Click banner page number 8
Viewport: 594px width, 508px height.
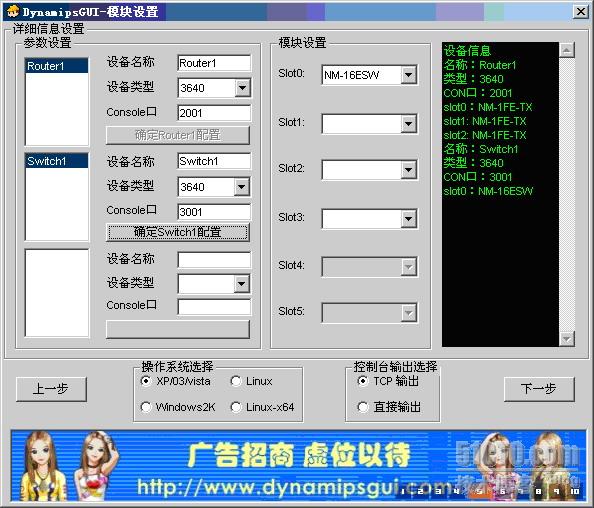538,491
